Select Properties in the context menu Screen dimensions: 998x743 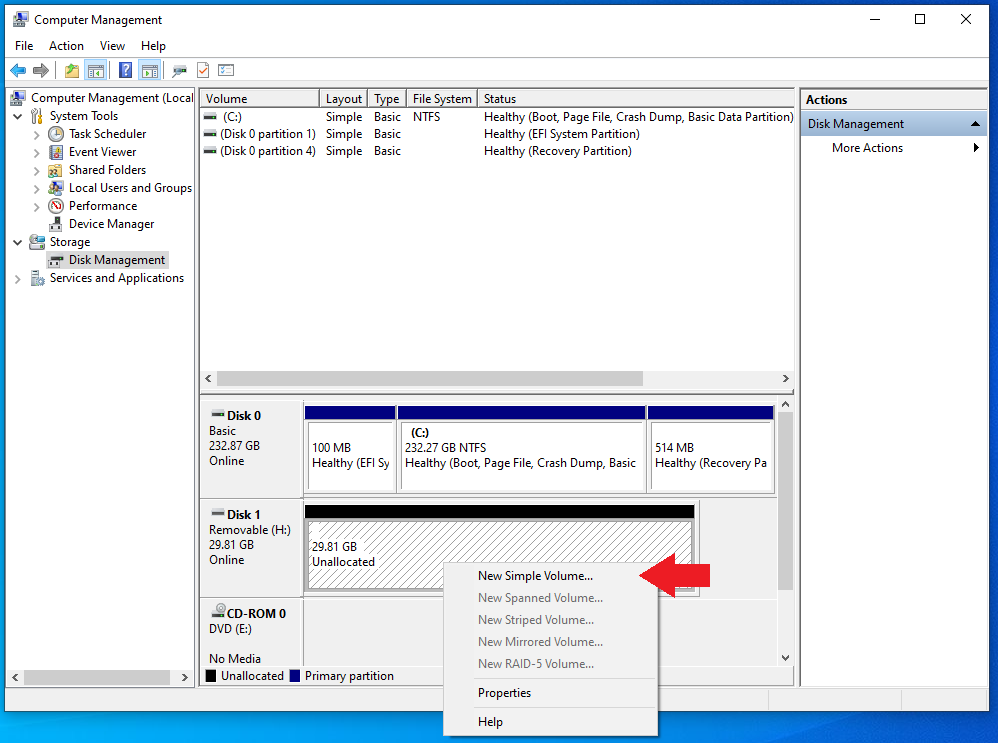[x=504, y=693]
